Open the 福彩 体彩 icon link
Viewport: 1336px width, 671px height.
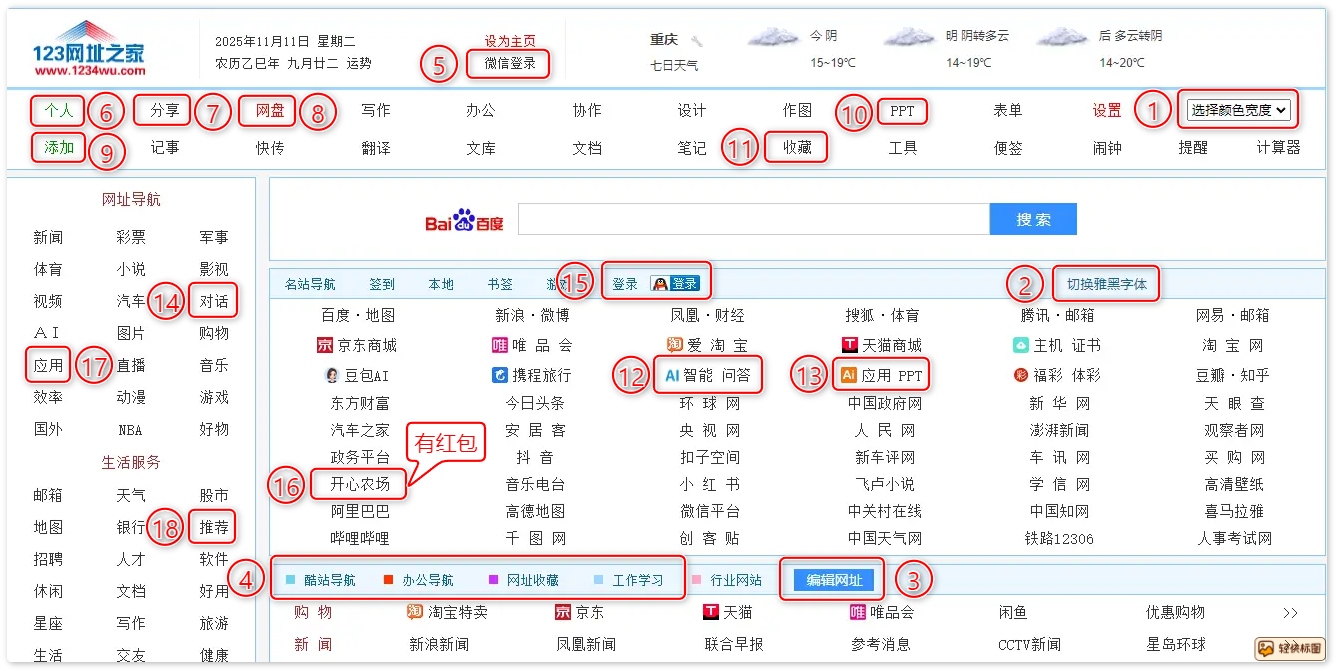[1020, 375]
